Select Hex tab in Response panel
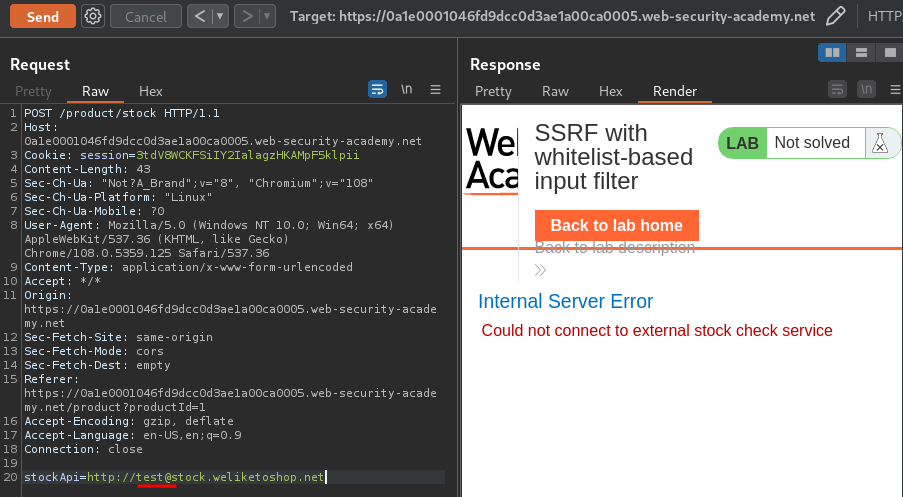The width and height of the screenshot is (903, 497). 610,91
